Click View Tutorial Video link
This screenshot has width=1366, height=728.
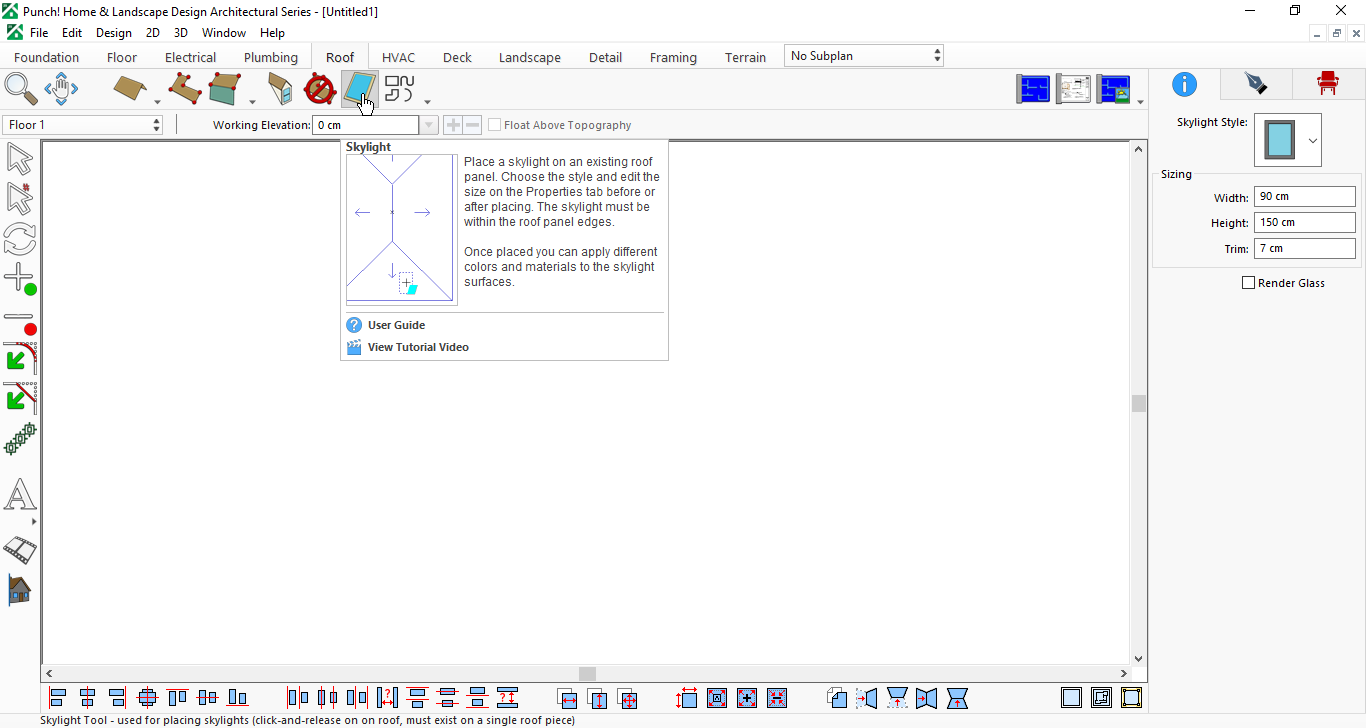coord(418,347)
